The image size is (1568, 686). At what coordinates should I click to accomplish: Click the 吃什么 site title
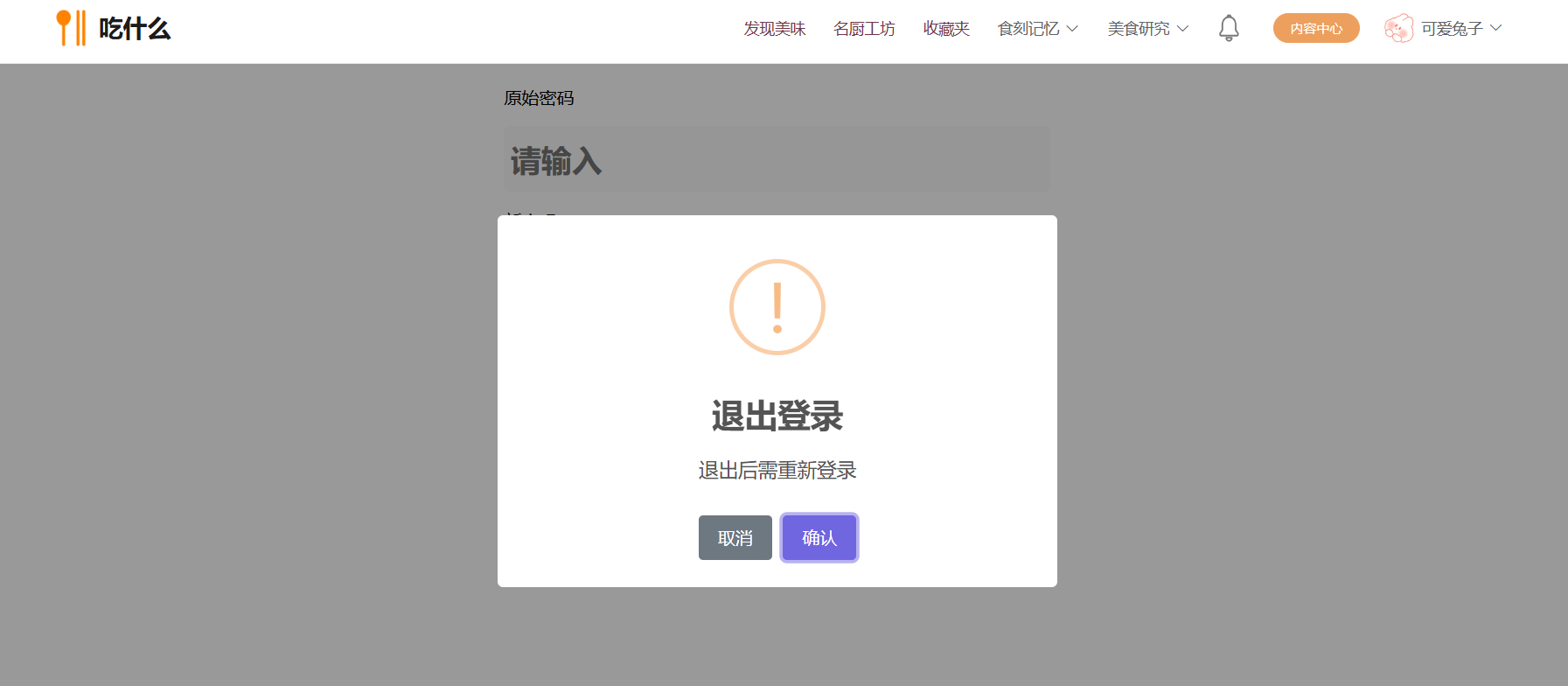coord(135,29)
